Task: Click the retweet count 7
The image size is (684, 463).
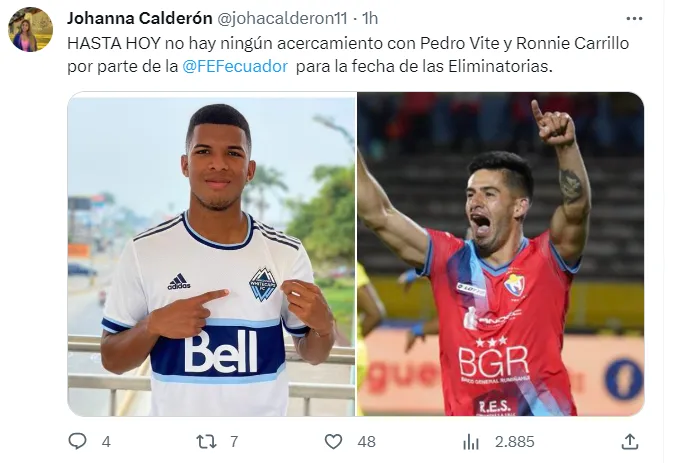Action: tap(234, 442)
